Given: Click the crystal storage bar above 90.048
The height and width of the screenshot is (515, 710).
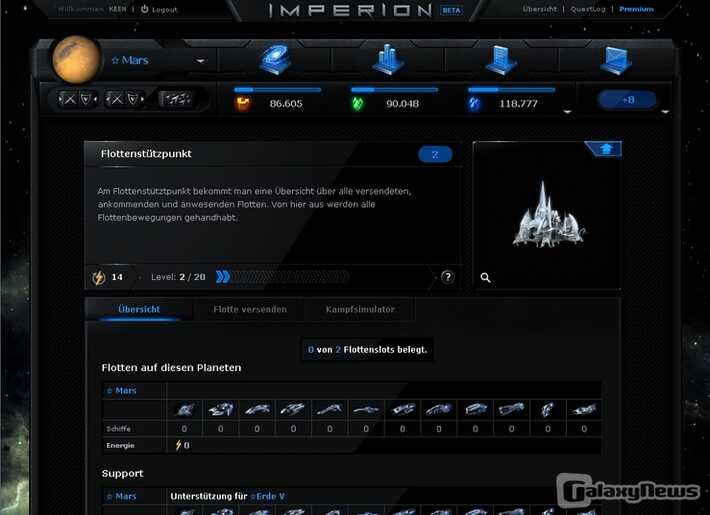Looking at the screenshot, I should (394, 90).
